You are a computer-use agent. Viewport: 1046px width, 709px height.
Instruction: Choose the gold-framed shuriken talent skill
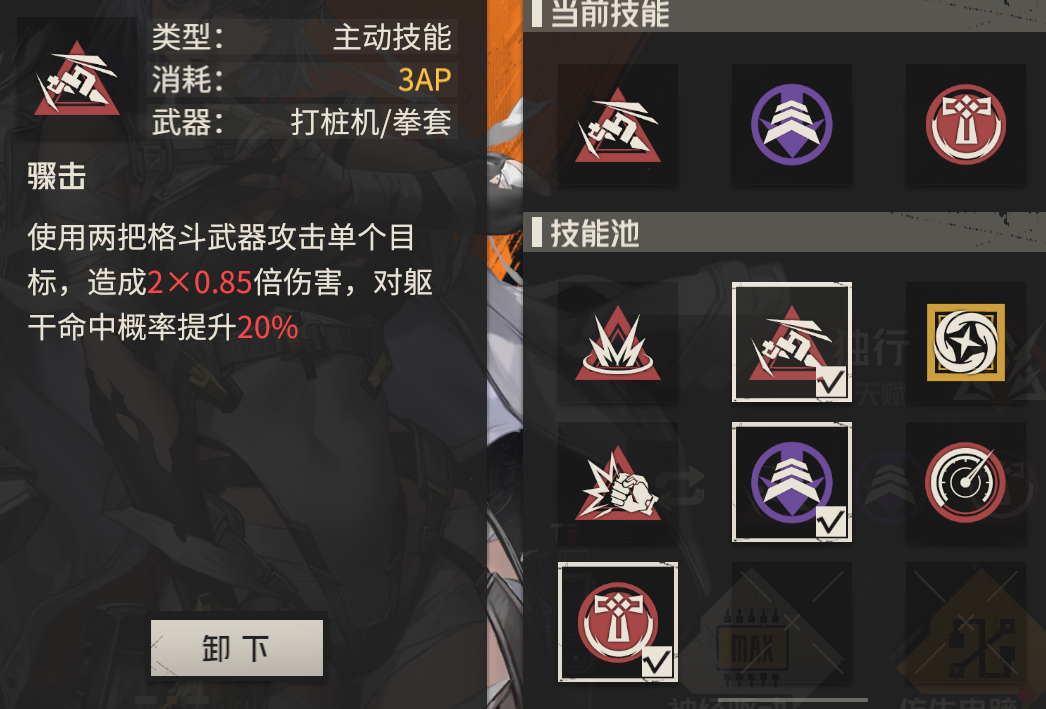point(965,342)
